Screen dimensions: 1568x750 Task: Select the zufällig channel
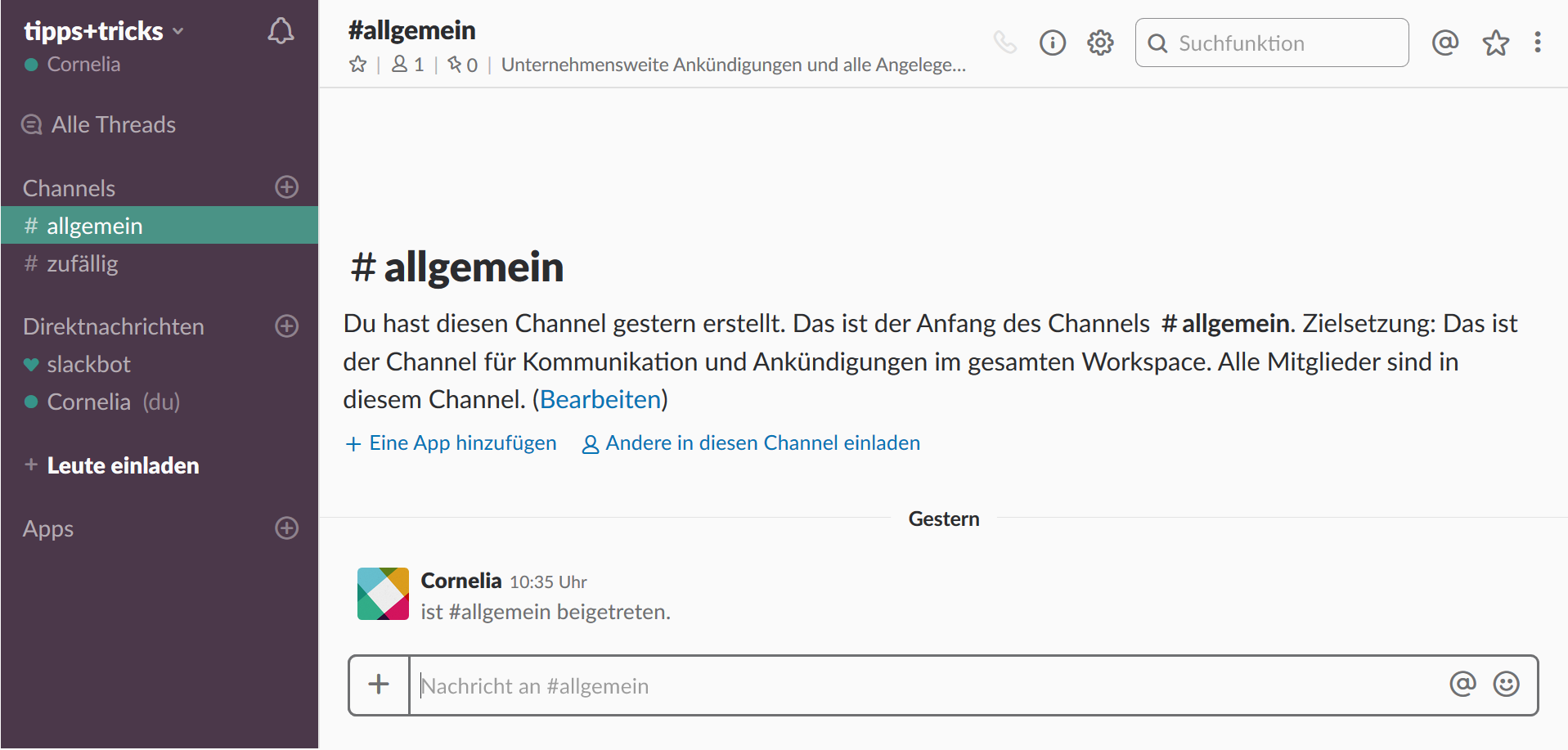click(82, 263)
